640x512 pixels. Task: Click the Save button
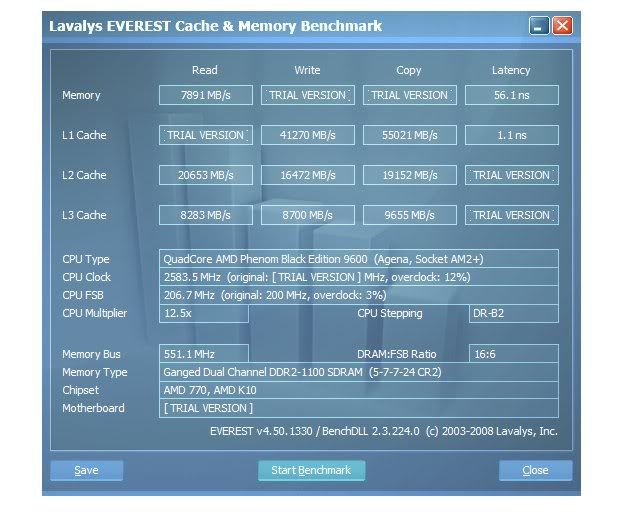click(87, 470)
